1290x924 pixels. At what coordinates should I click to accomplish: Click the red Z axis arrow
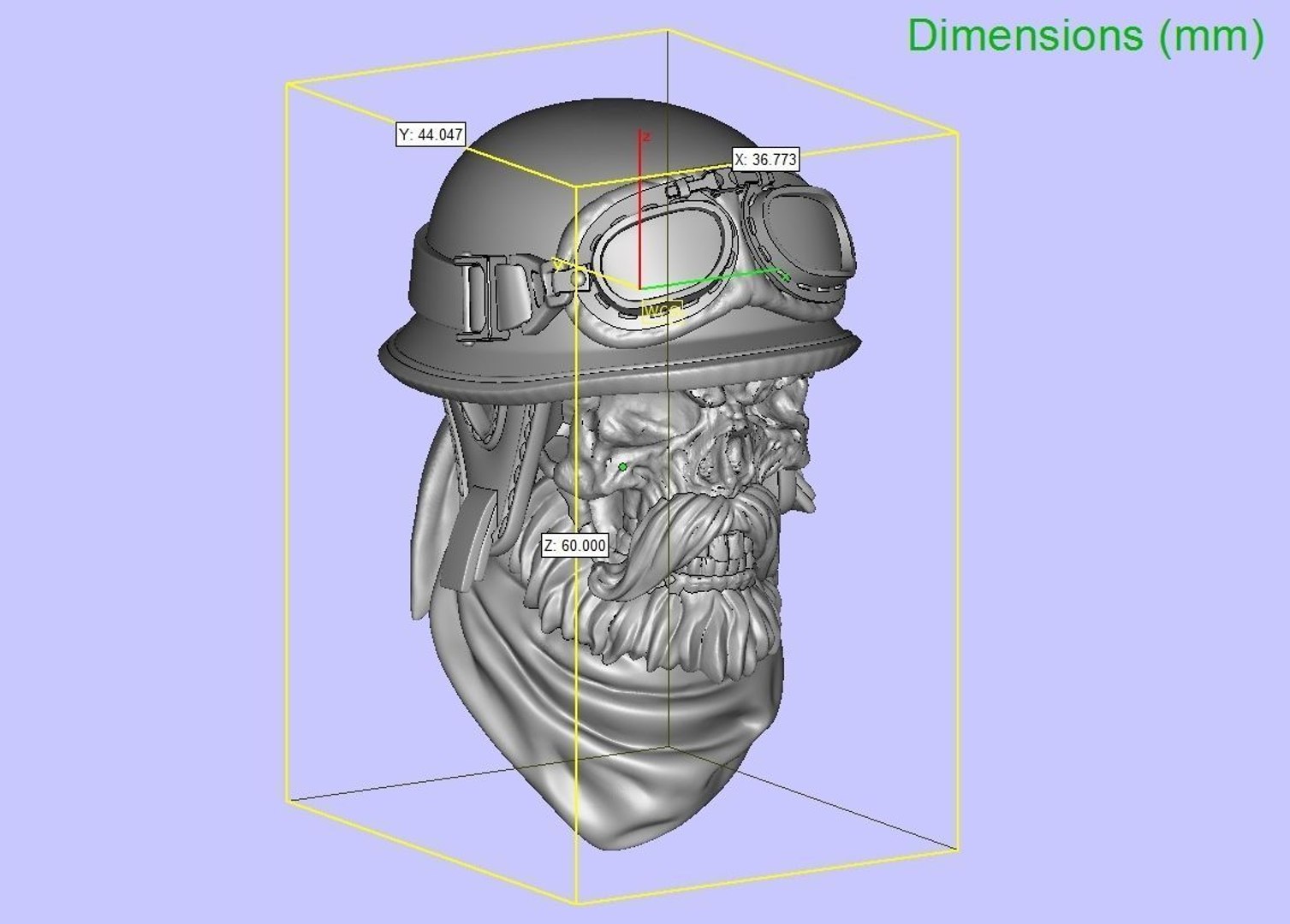pos(640,210)
